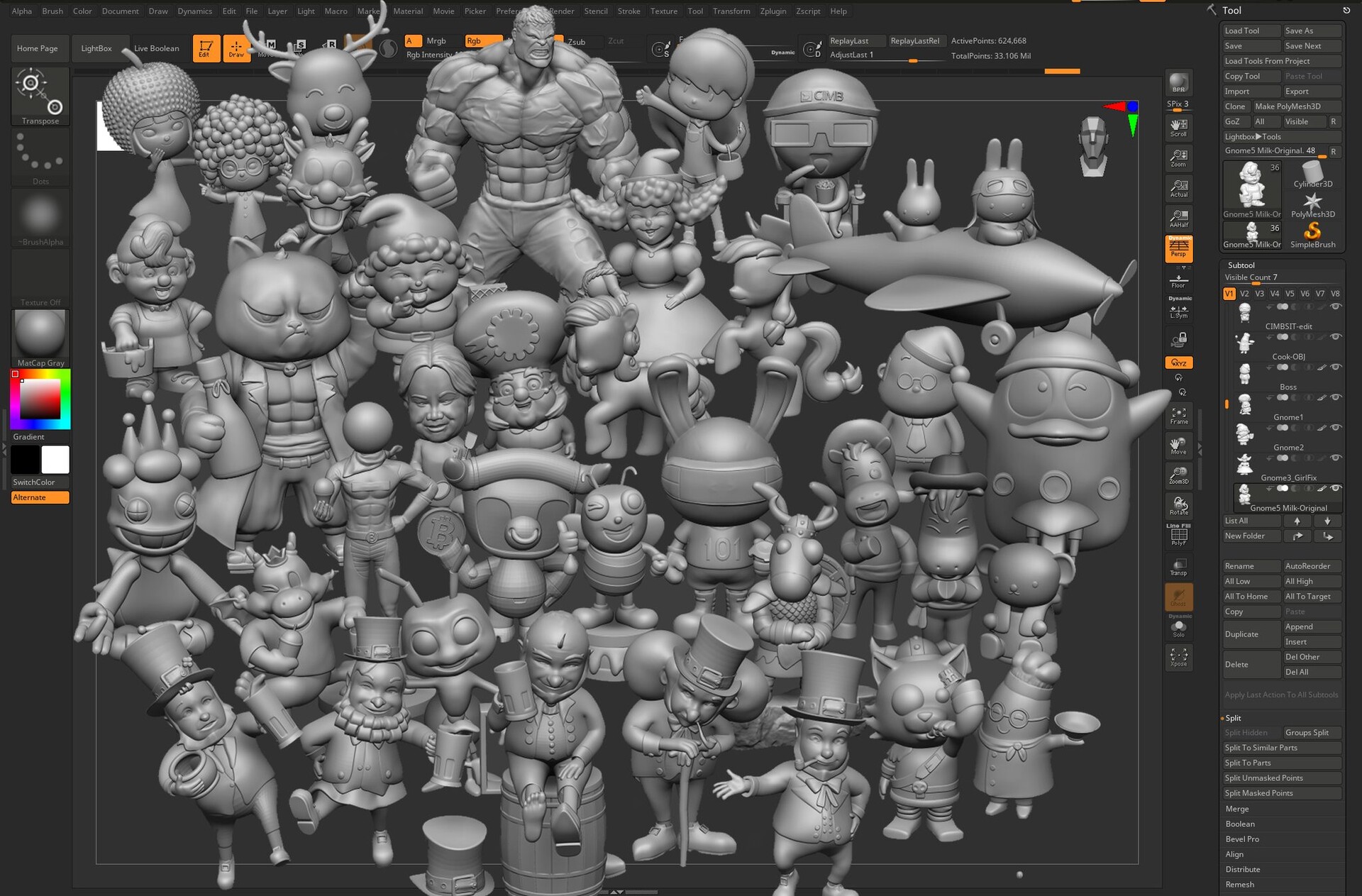Image resolution: width=1362 pixels, height=896 pixels.
Task: Select the Move icon below Frame
Action: point(1178,447)
